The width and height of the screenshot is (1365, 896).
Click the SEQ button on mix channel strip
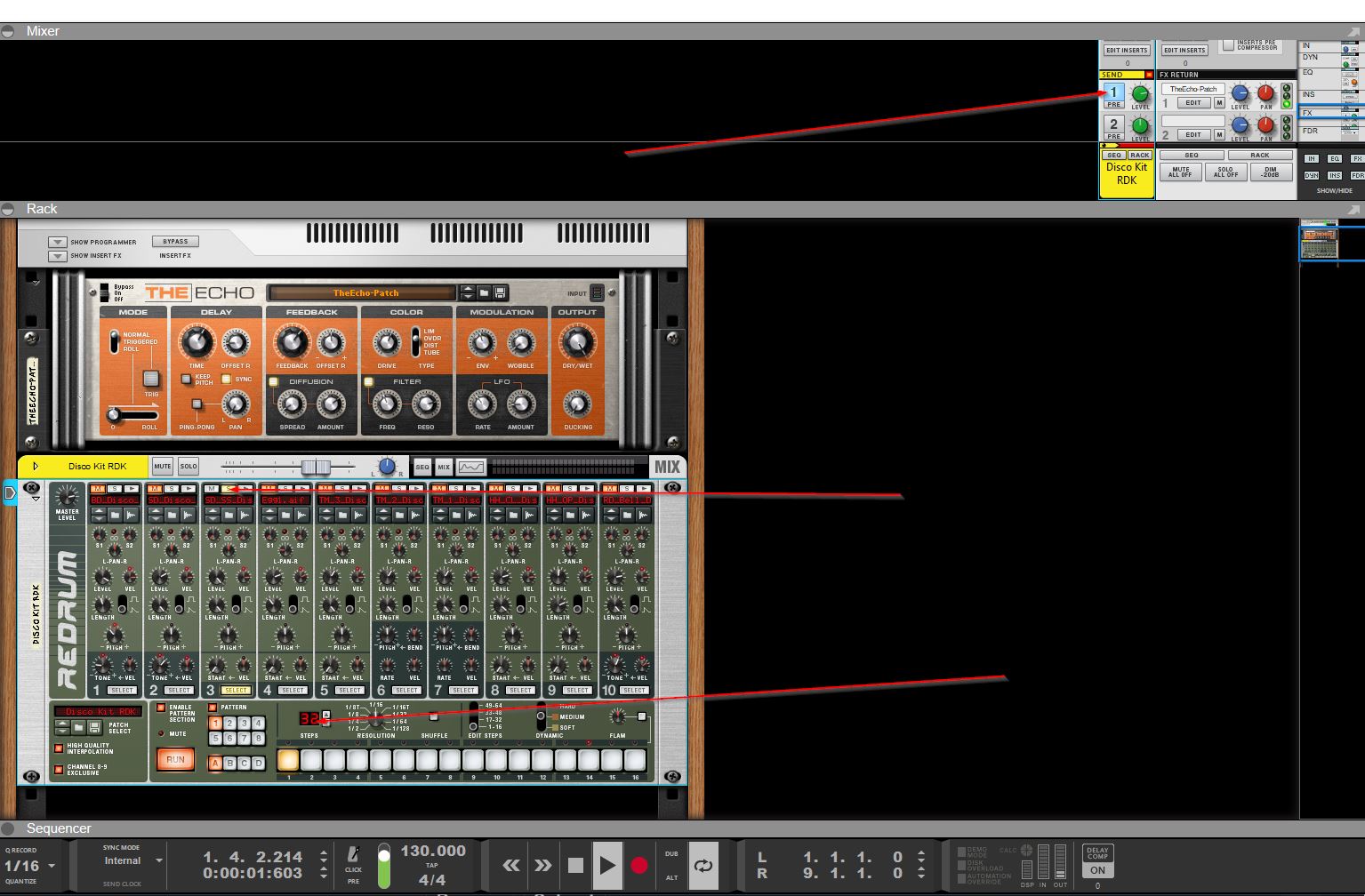pos(422,467)
